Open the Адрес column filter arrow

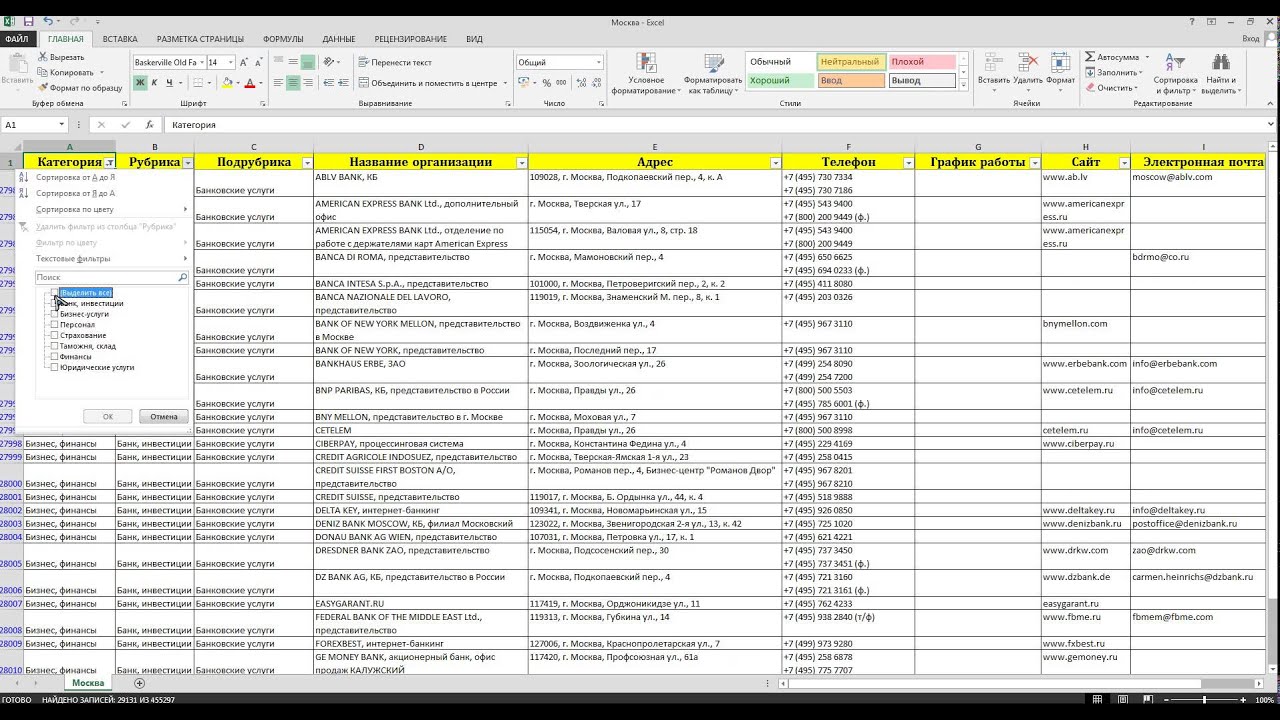pyautogui.click(x=776, y=162)
